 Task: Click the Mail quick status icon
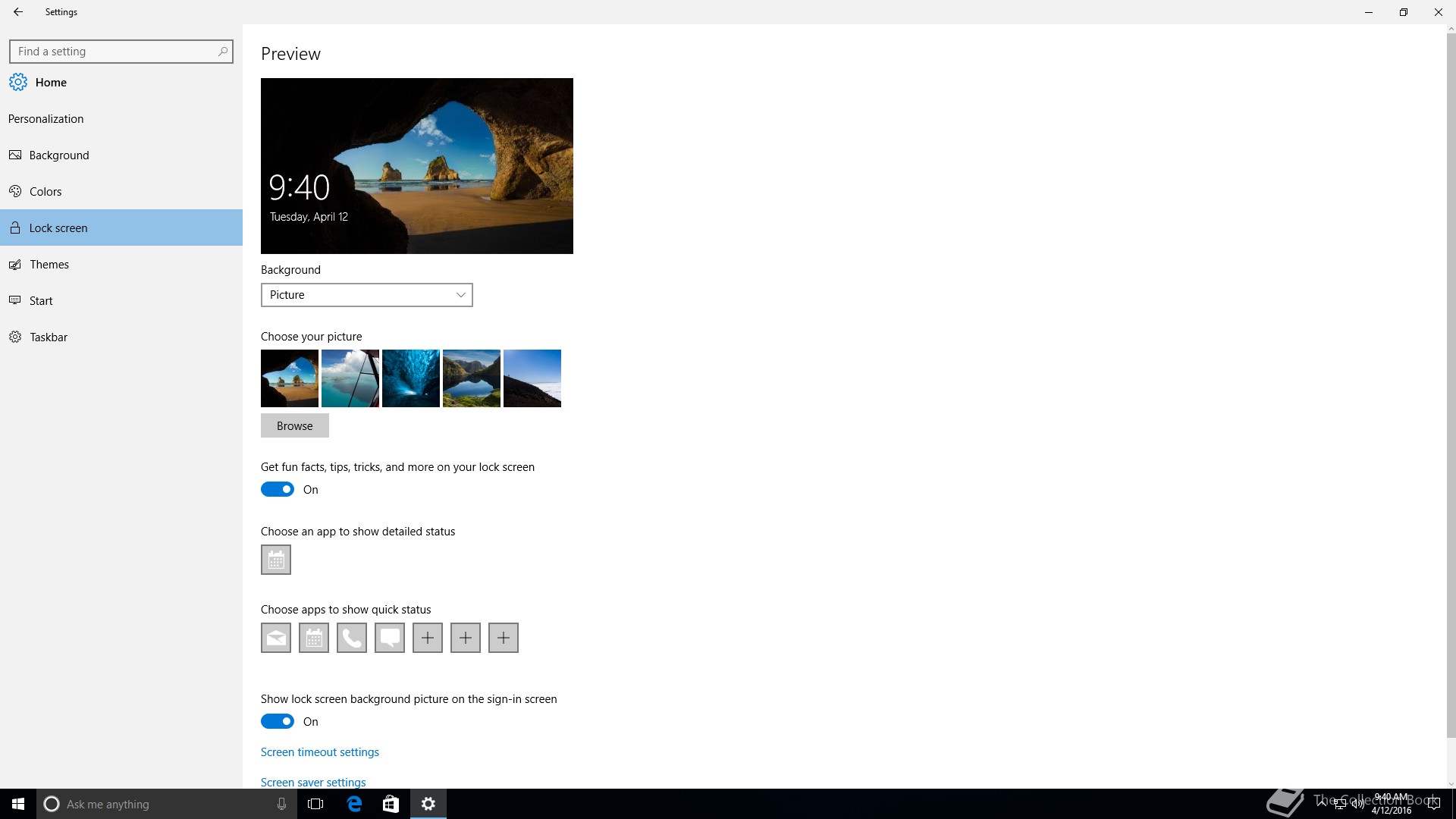pos(276,638)
